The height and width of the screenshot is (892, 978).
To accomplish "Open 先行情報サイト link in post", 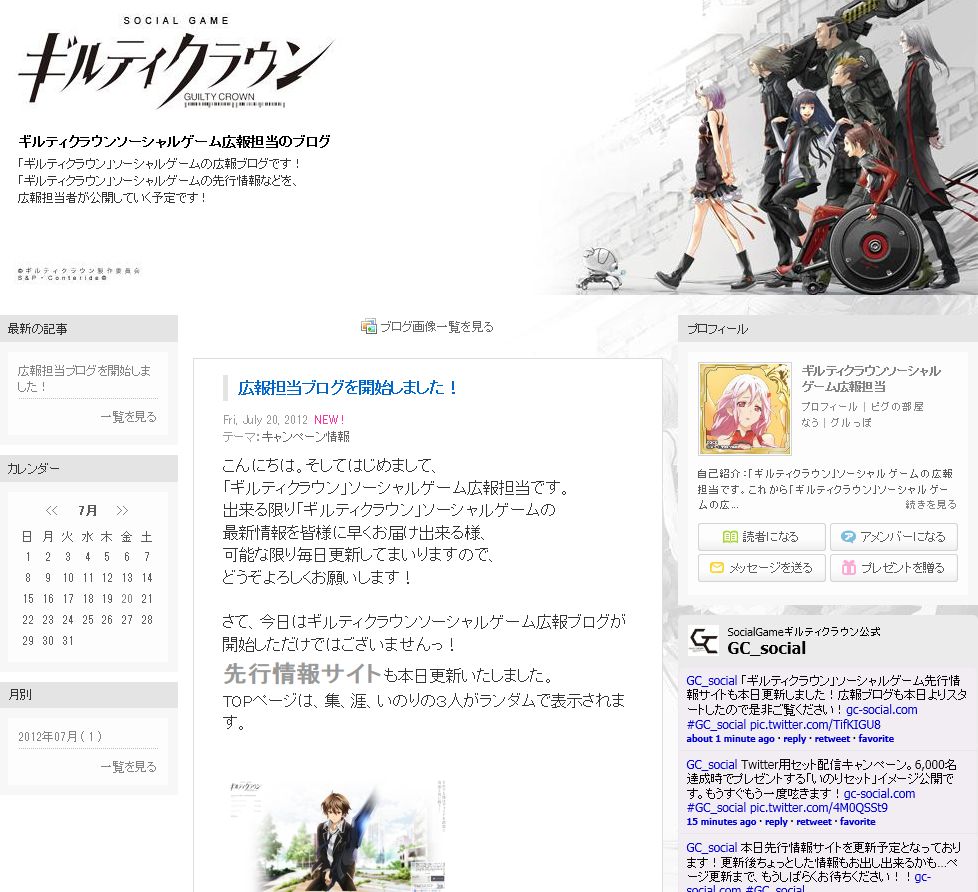I will click(302, 674).
